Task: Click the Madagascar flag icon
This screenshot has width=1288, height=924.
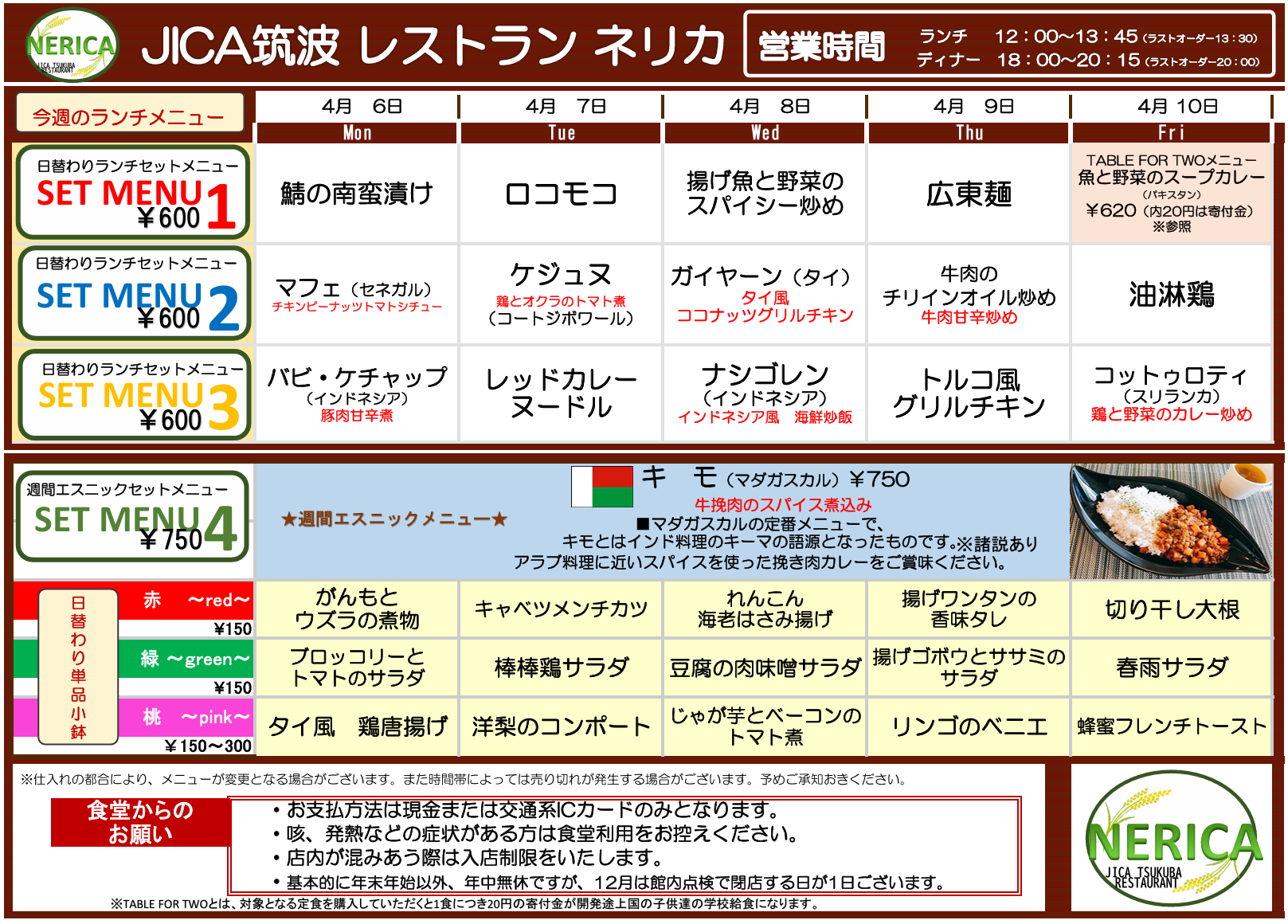Action: [601, 487]
